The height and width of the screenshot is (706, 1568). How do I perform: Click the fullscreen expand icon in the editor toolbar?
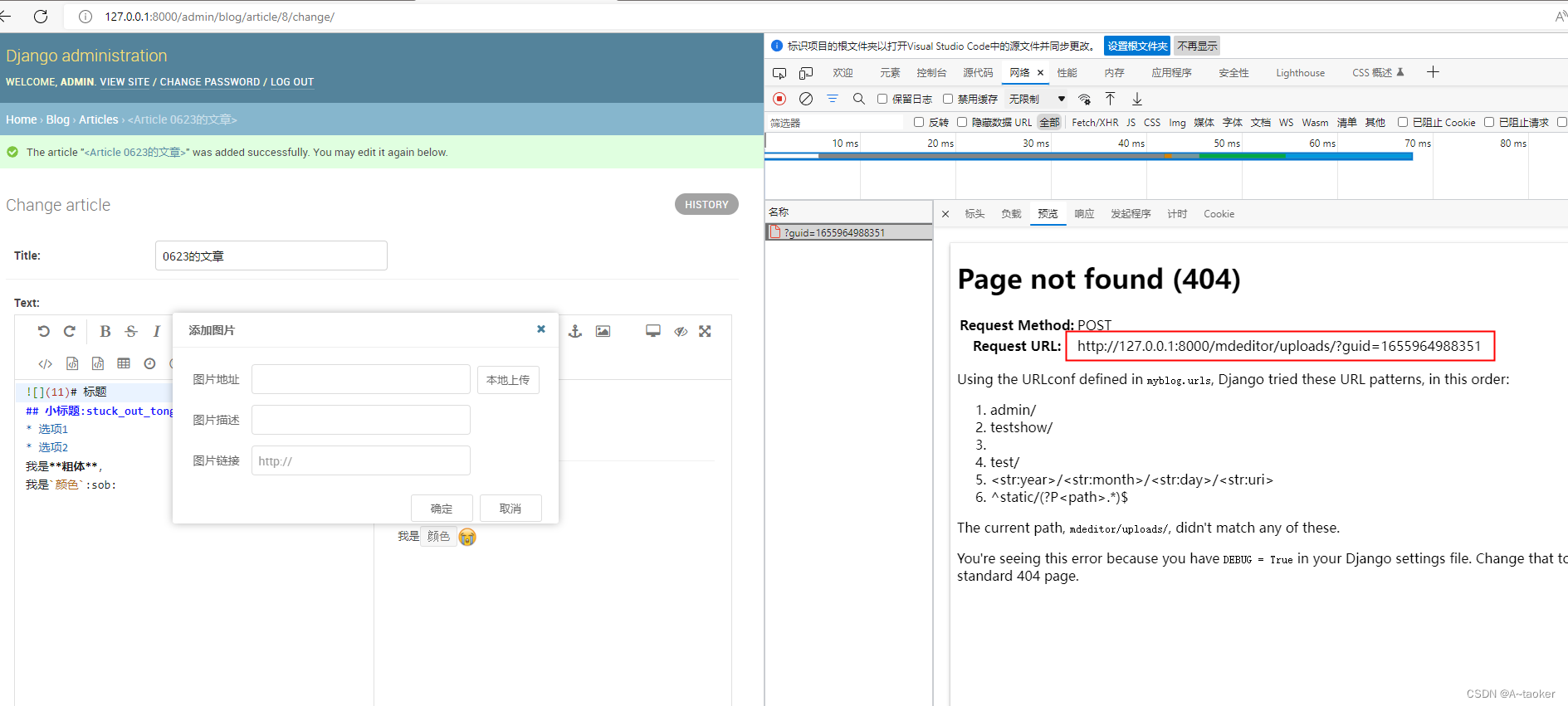pyautogui.click(x=705, y=331)
